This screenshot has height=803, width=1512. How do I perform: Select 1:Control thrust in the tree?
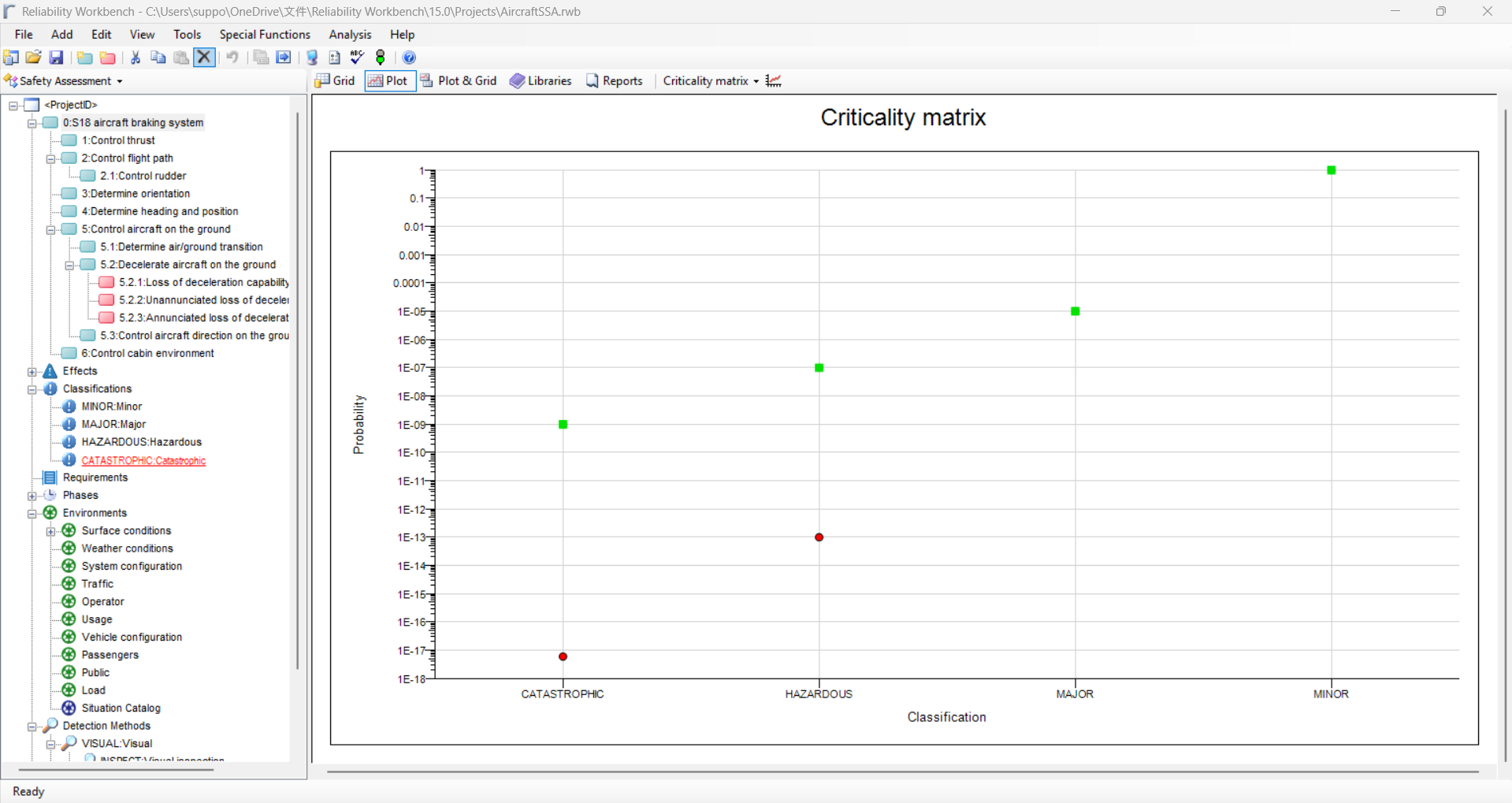(x=118, y=140)
